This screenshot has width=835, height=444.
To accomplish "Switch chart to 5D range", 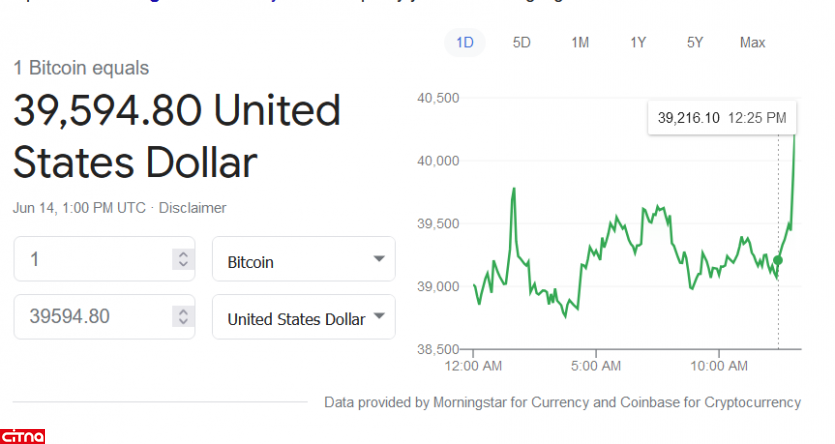I will pos(522,42).
